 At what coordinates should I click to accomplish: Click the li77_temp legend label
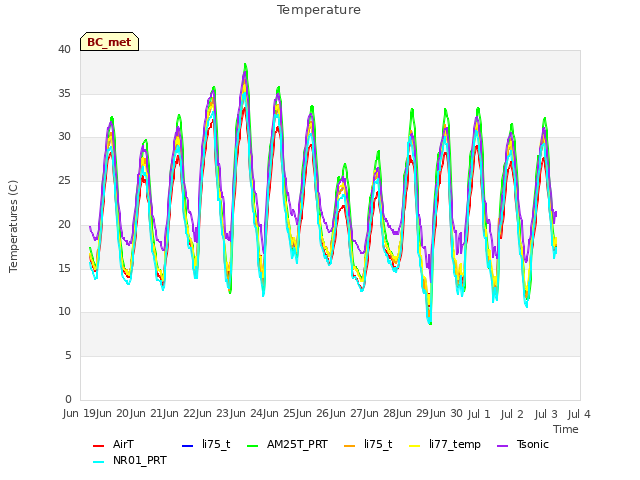455,444
